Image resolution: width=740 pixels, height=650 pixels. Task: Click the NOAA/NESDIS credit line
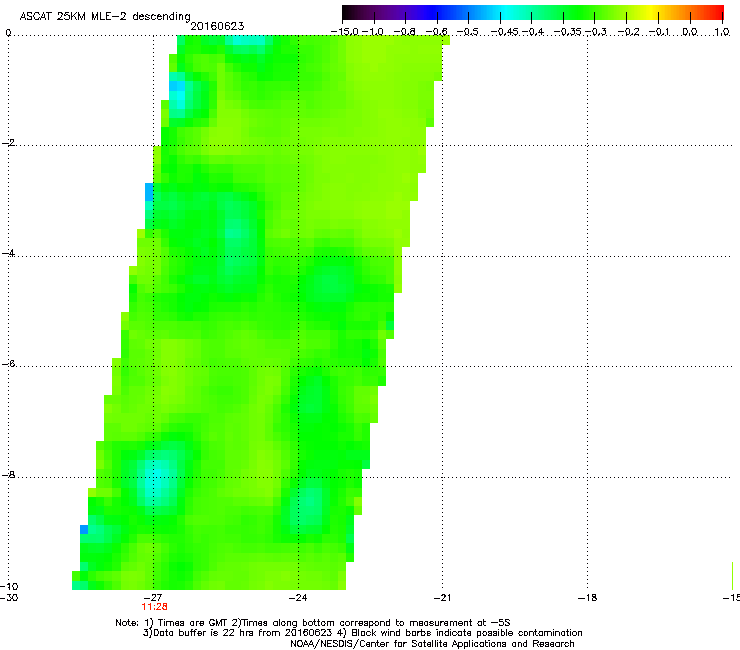coord(432,643)
